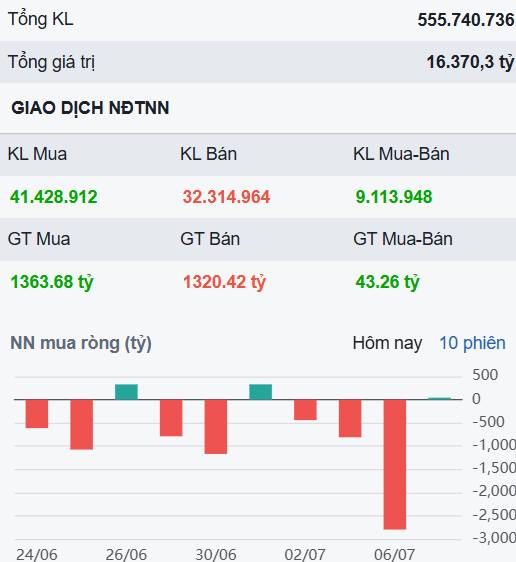Click the red bar between 24/06 and 26/06

pyautogui.click(x=82, y=424)
